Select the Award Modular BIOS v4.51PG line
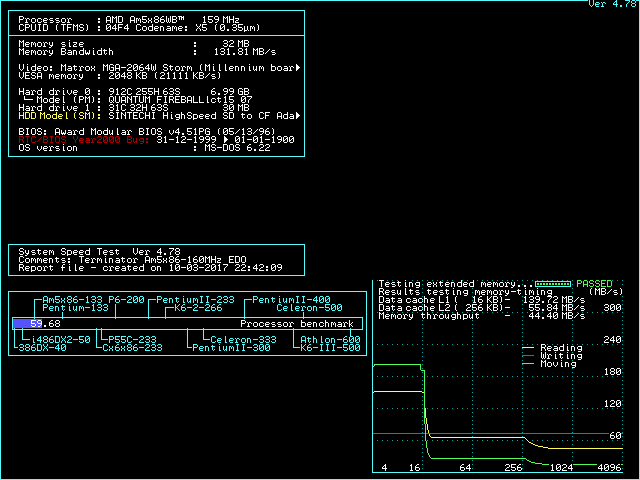 tap(147, 132)
